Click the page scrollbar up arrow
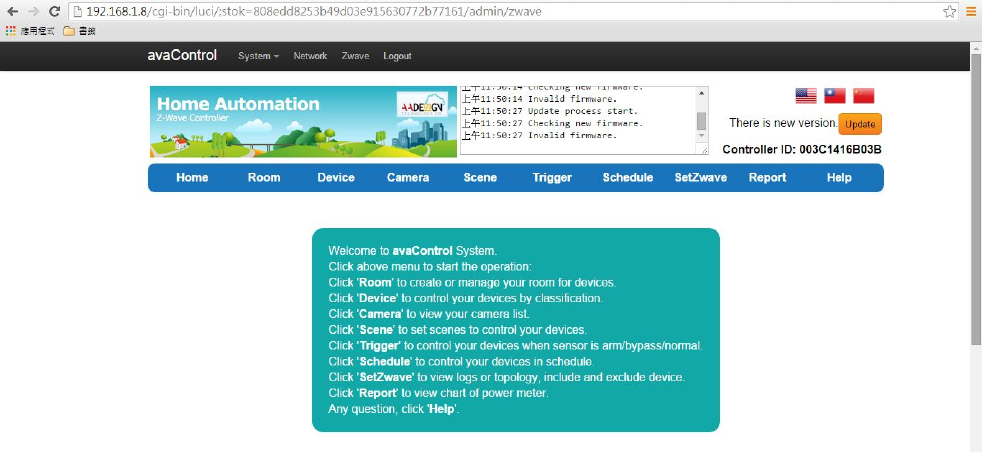The image size is (982, 452). tap(976, 48)
